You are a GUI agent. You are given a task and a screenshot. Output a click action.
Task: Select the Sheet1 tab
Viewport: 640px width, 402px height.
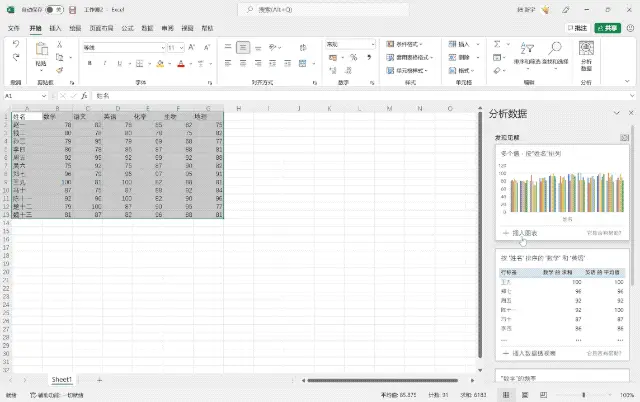click(x=62, y=380)
